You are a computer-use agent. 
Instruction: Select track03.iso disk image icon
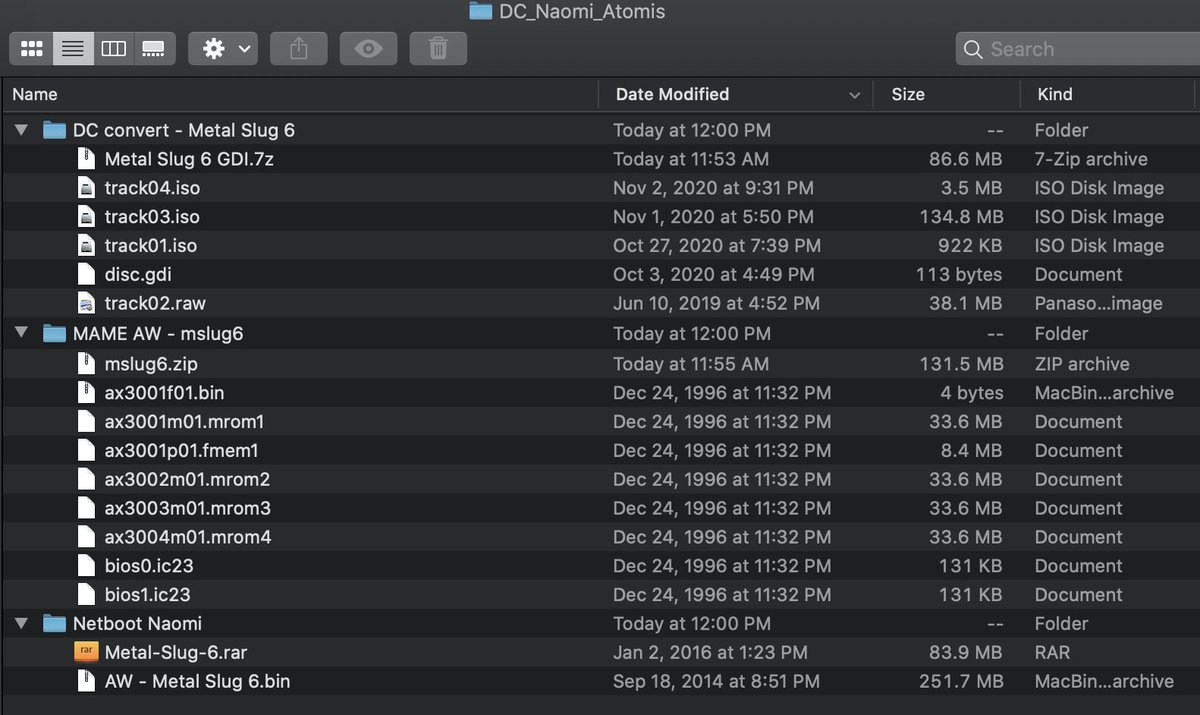(86, 217)
